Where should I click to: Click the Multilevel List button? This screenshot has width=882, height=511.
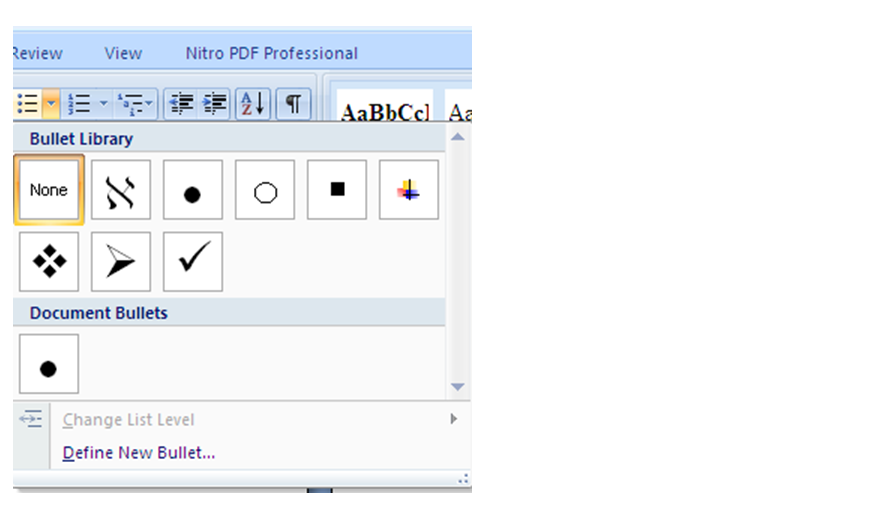[x=130, y=103]
